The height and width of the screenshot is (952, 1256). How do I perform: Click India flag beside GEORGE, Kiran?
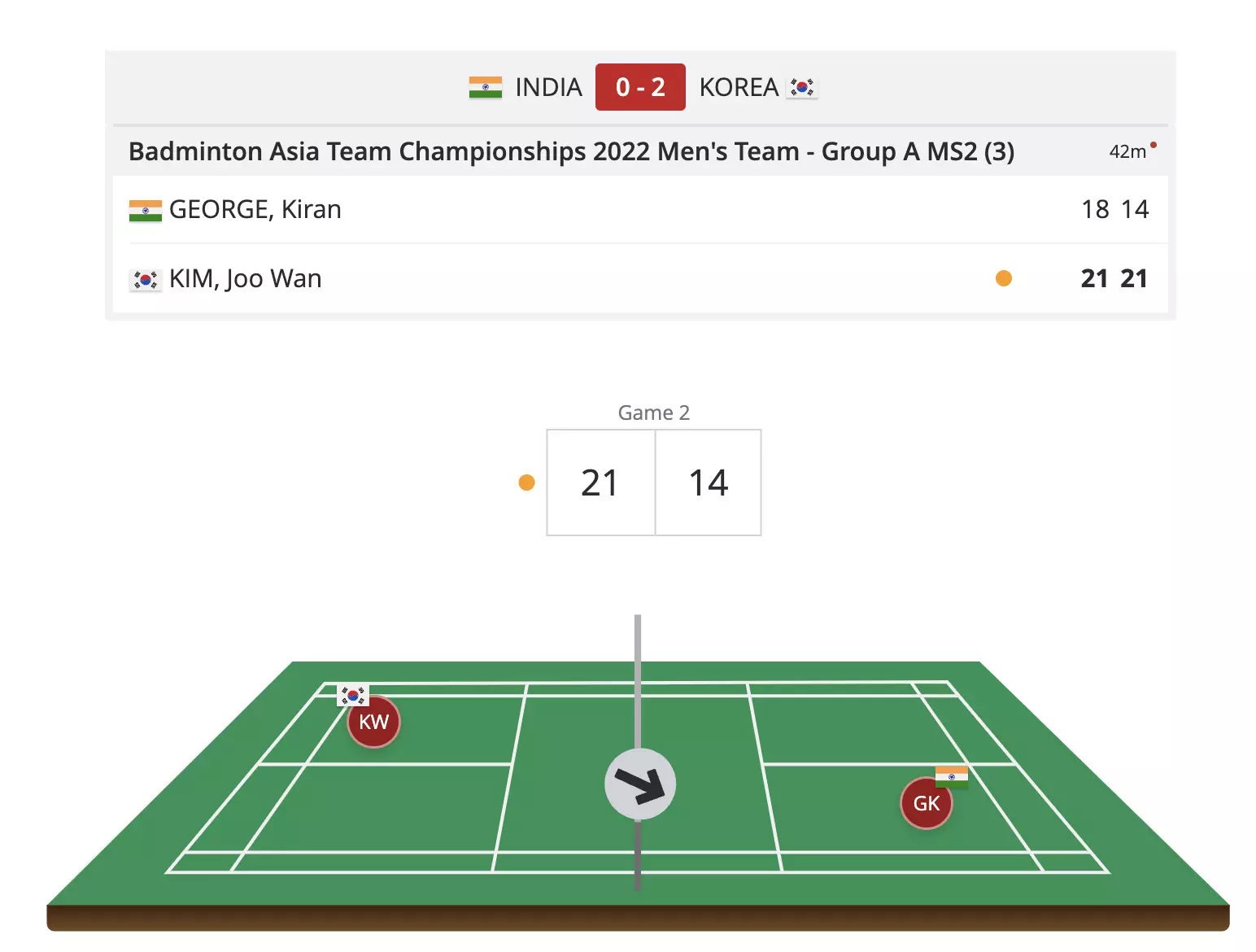pyautogui.click(x=146, y=211)
